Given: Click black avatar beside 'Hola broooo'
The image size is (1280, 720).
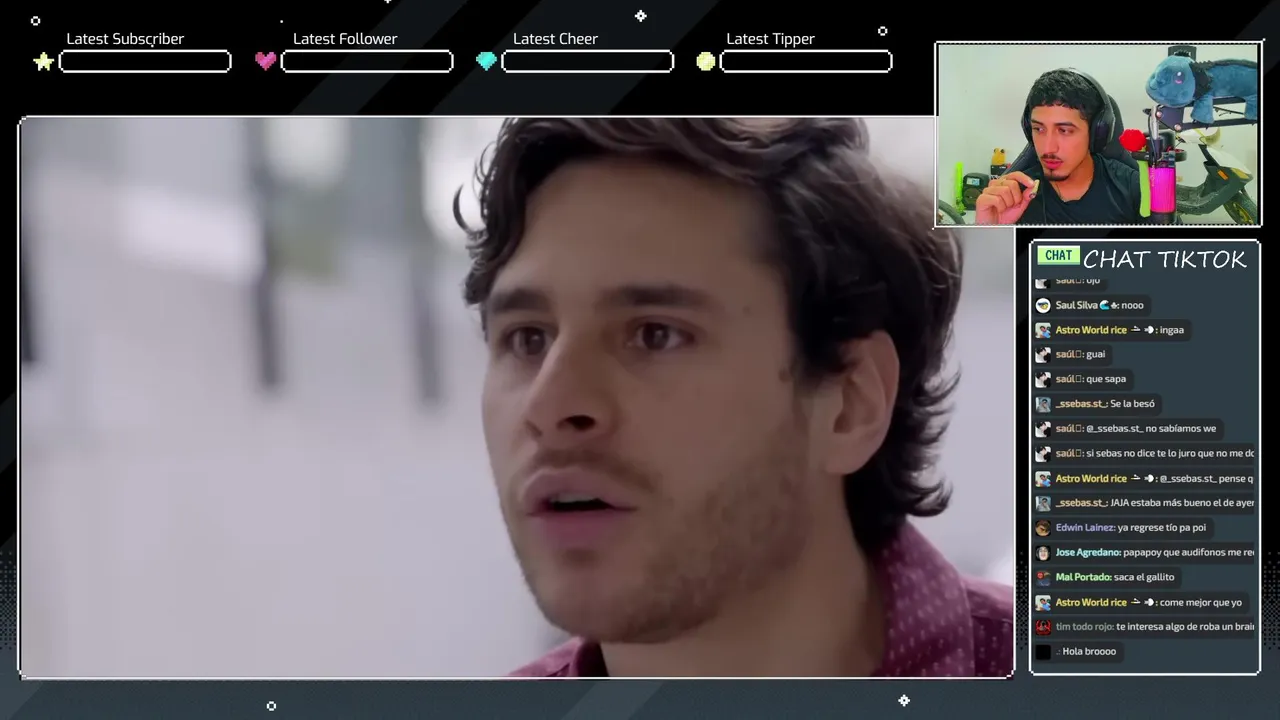Looking at the screenshot, I should coord(1043,651).
